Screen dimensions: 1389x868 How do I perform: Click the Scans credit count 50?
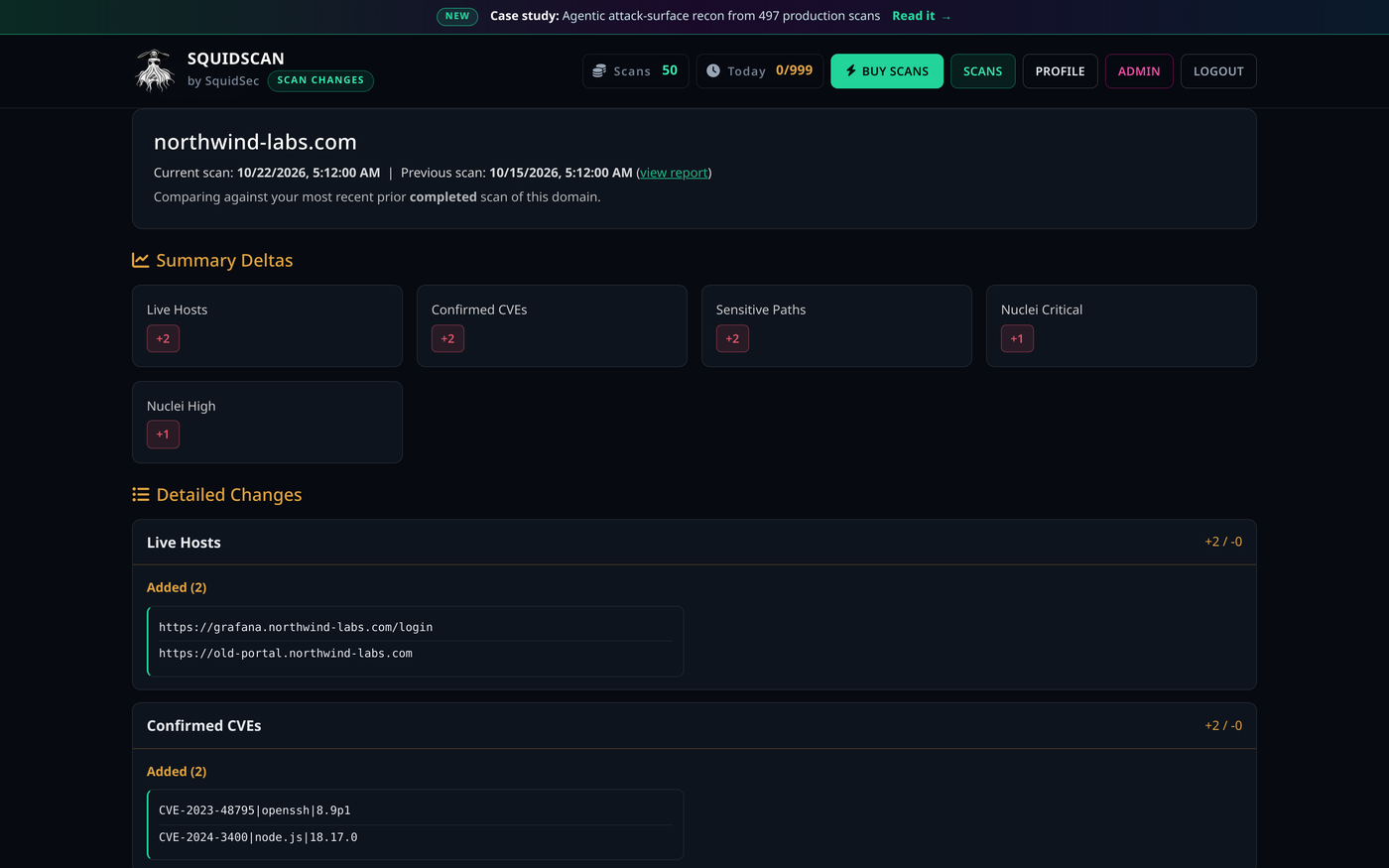(x=670, y=70)
